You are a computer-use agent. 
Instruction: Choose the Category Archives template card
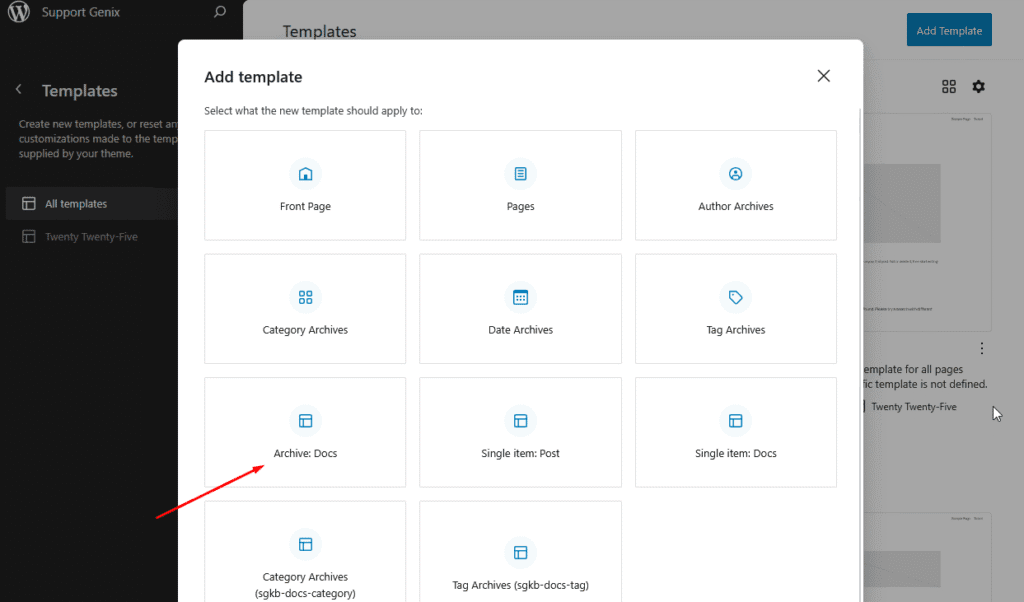[x=305, y=309]
